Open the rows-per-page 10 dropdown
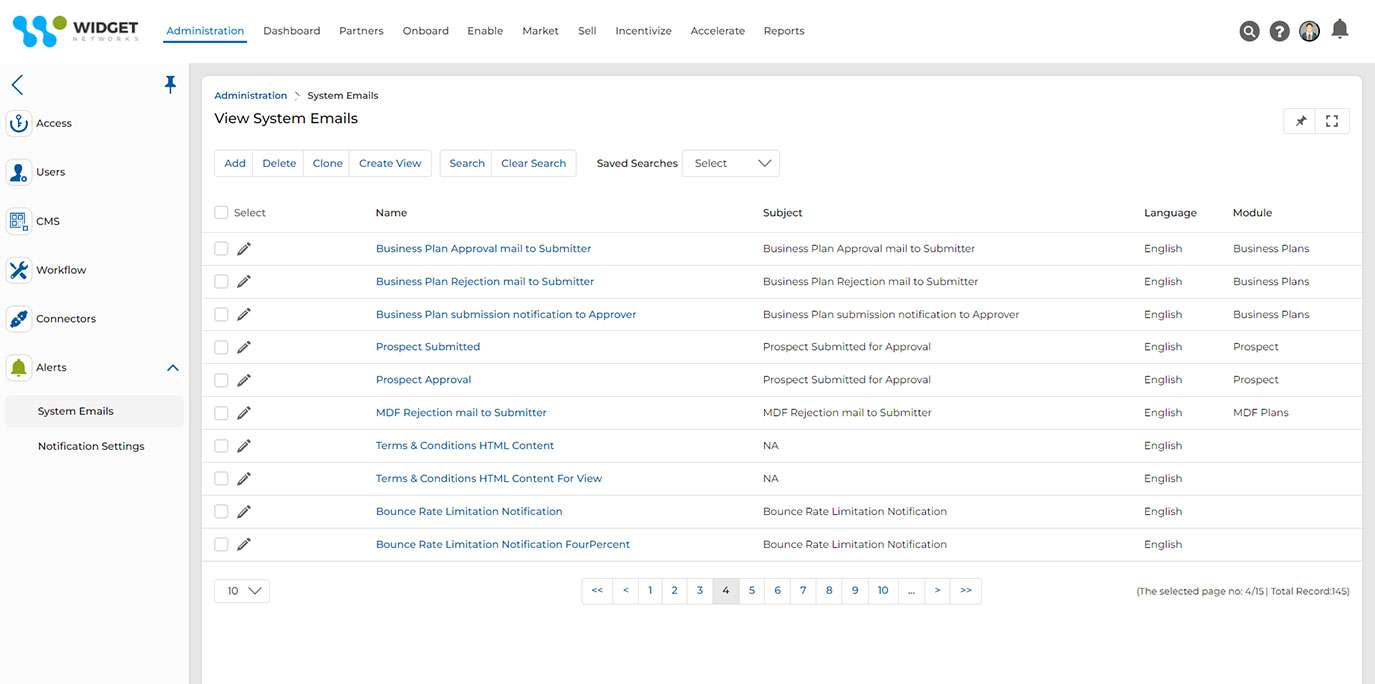1375x684 pixels. pyautogui.click(x=242, y=591)
